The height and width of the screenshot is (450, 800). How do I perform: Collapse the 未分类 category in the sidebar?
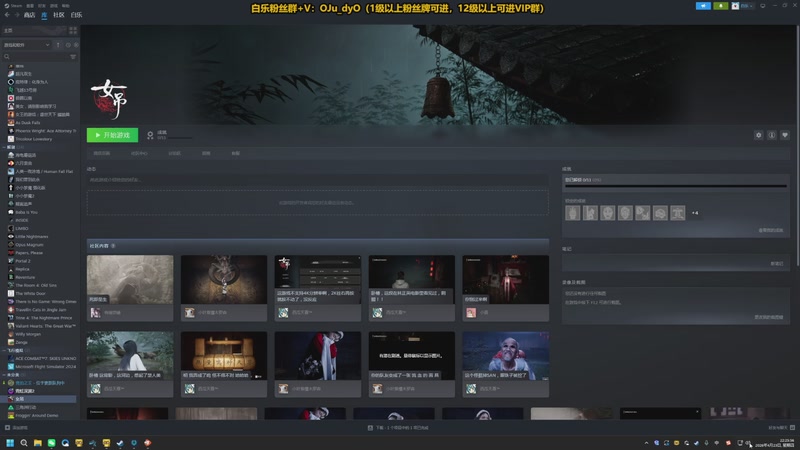coord(5,374)
